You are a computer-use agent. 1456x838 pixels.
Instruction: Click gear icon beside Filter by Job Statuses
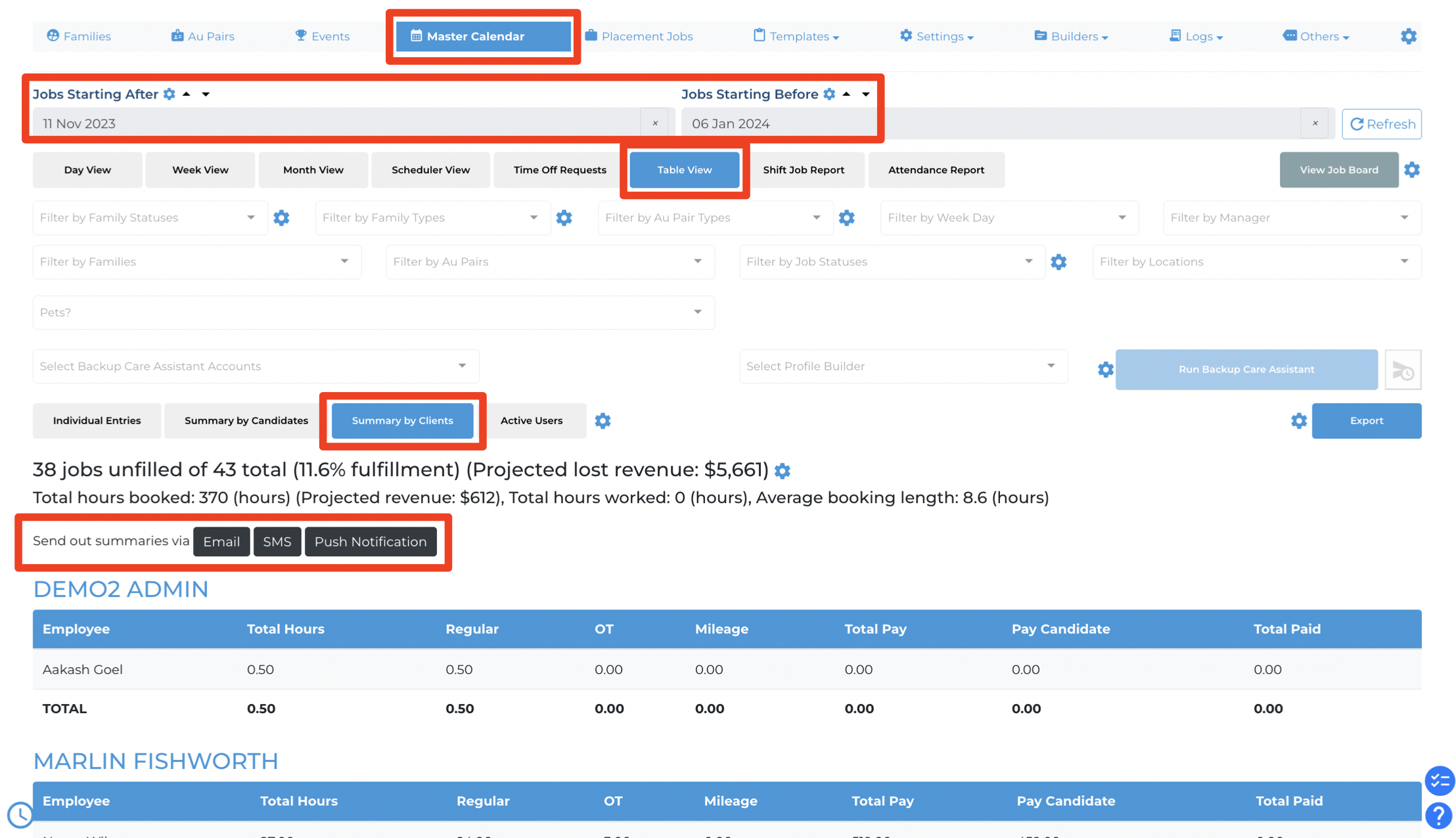[x=1058, y=262]
